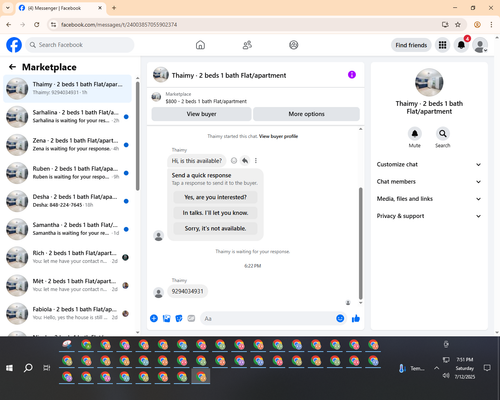Open conversation information purple icon
Screen dimensions: 500x400
click(352, 75)
